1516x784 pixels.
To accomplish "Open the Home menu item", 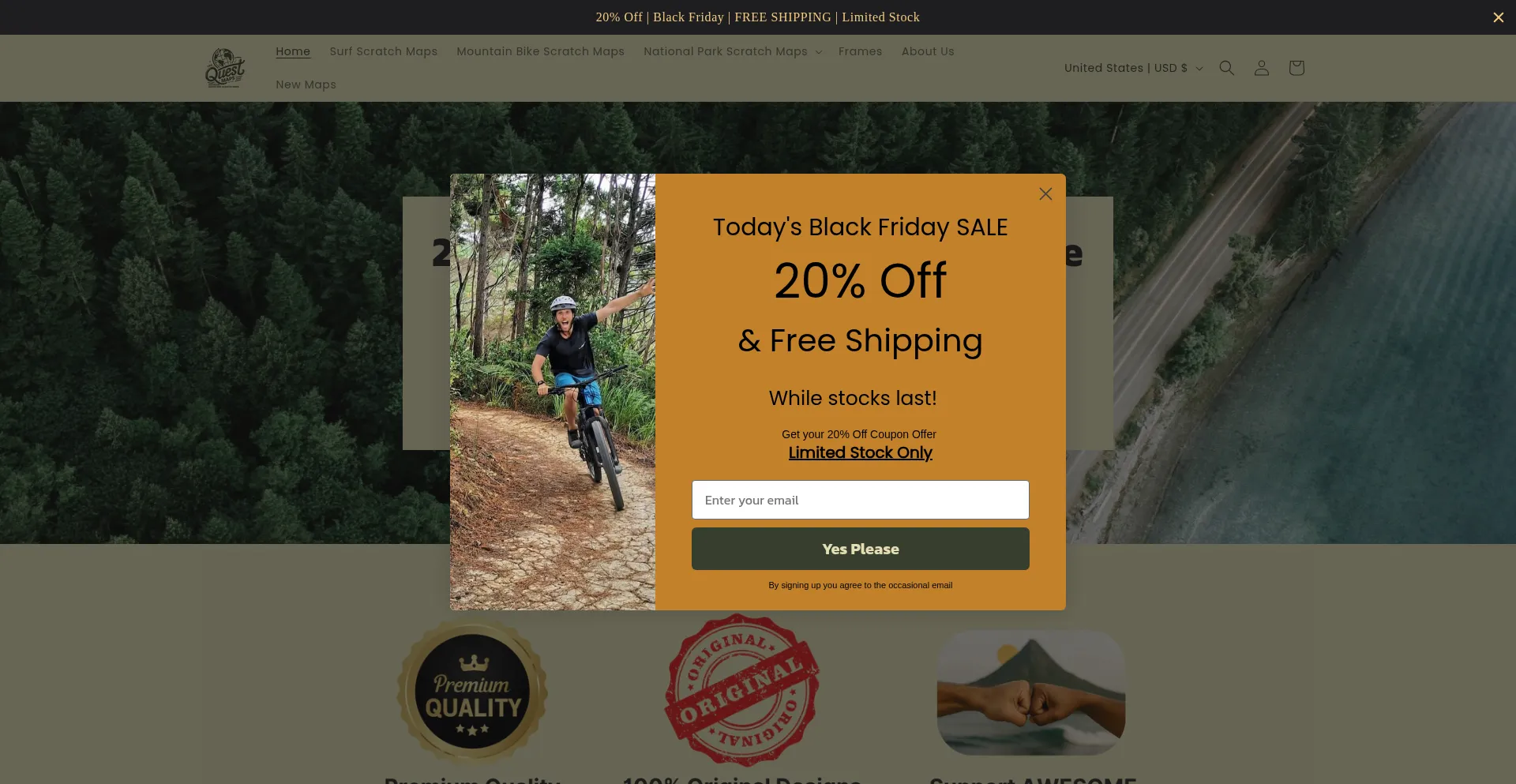I will point(293,51).
